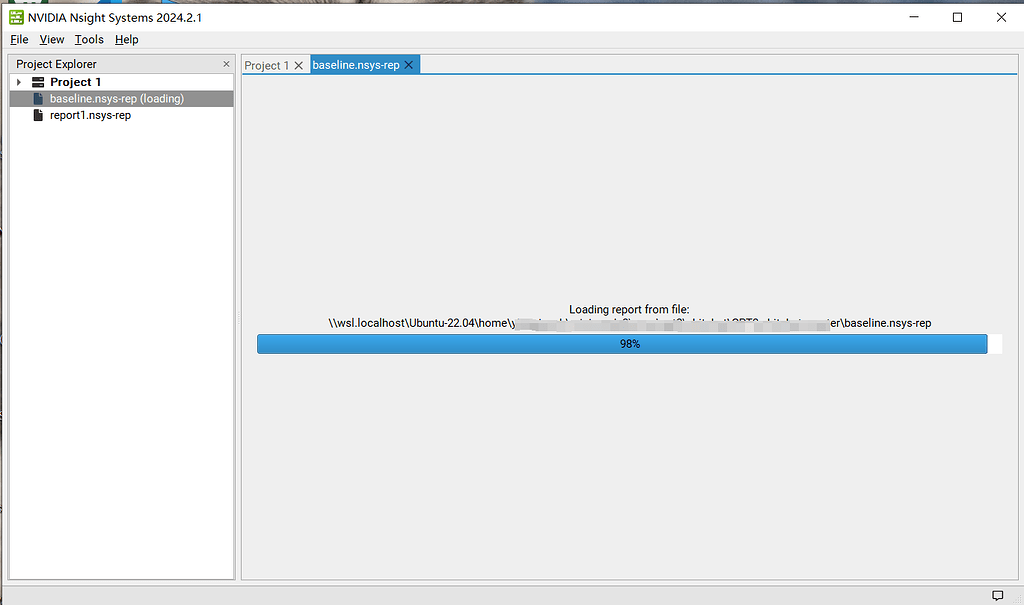Open the File menu
This screenshot has height=605, width=1024.
pos(19,39)
